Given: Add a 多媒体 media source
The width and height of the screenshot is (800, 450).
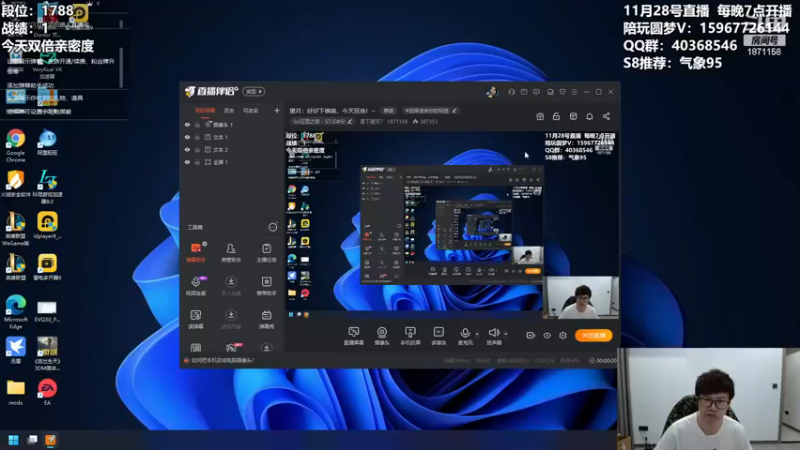Looking at the screenshot, I should 439,336.
